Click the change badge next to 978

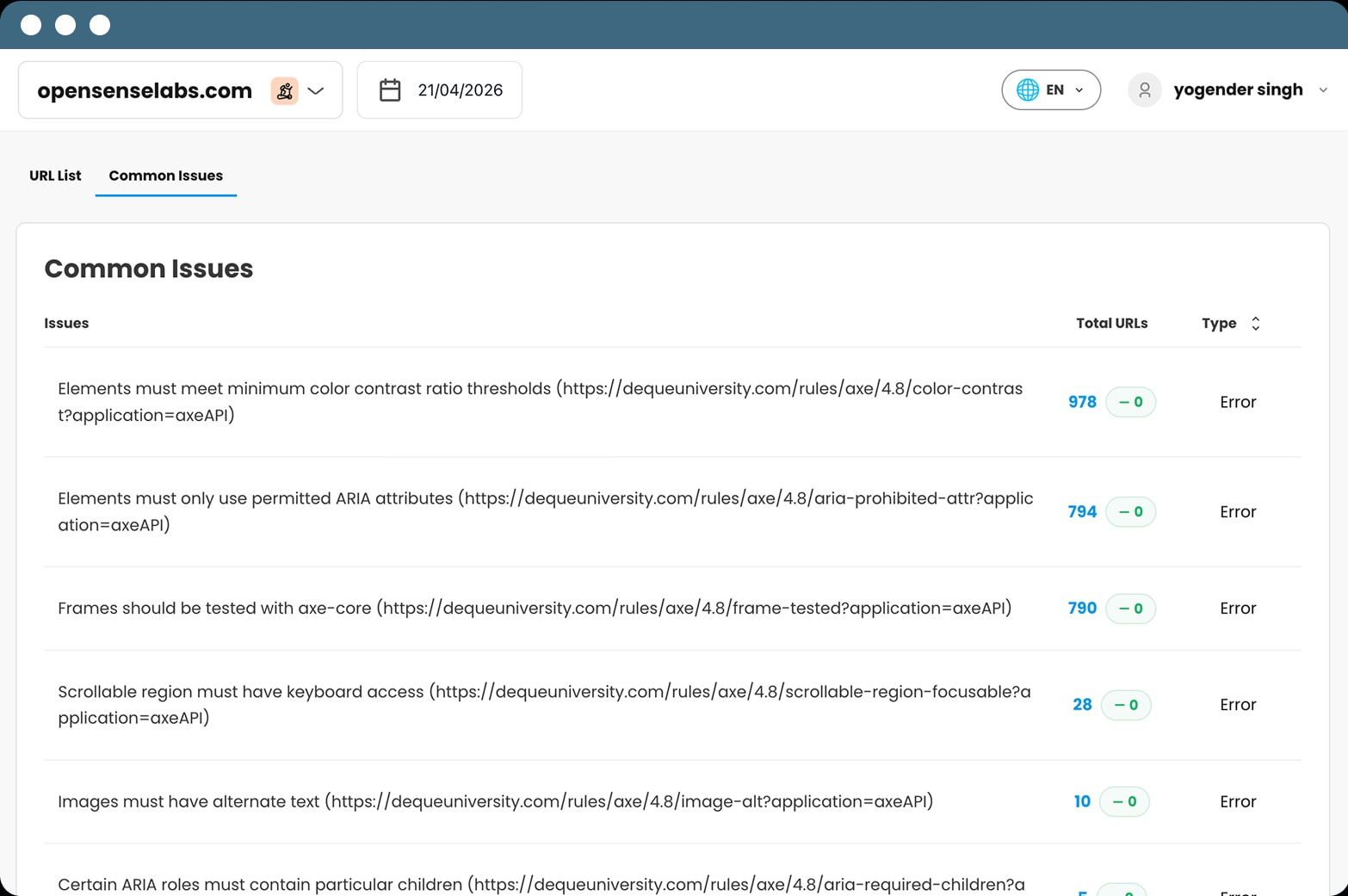click(x=1130, y=402)
